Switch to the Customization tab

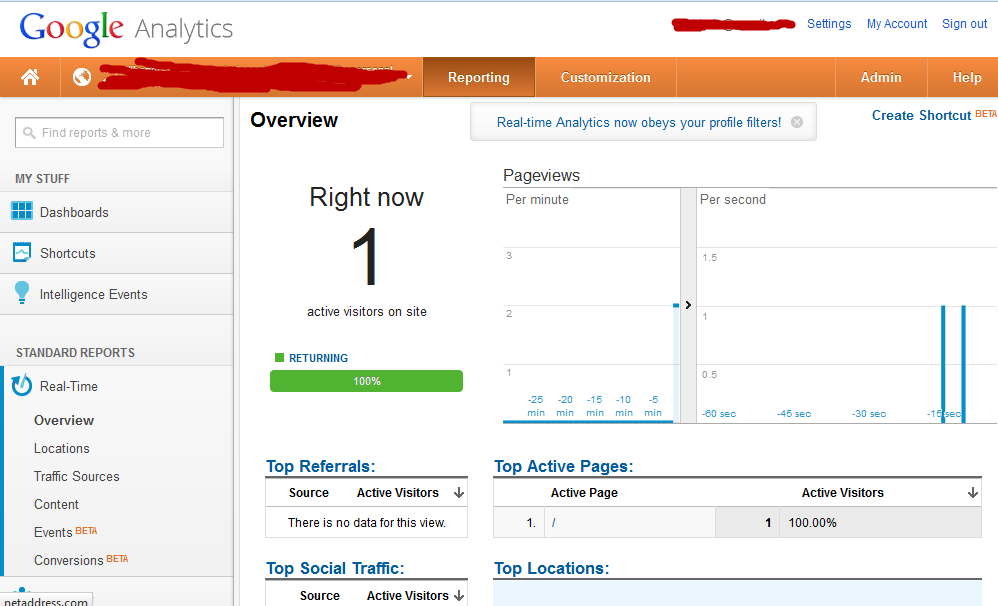click(605, 77)
